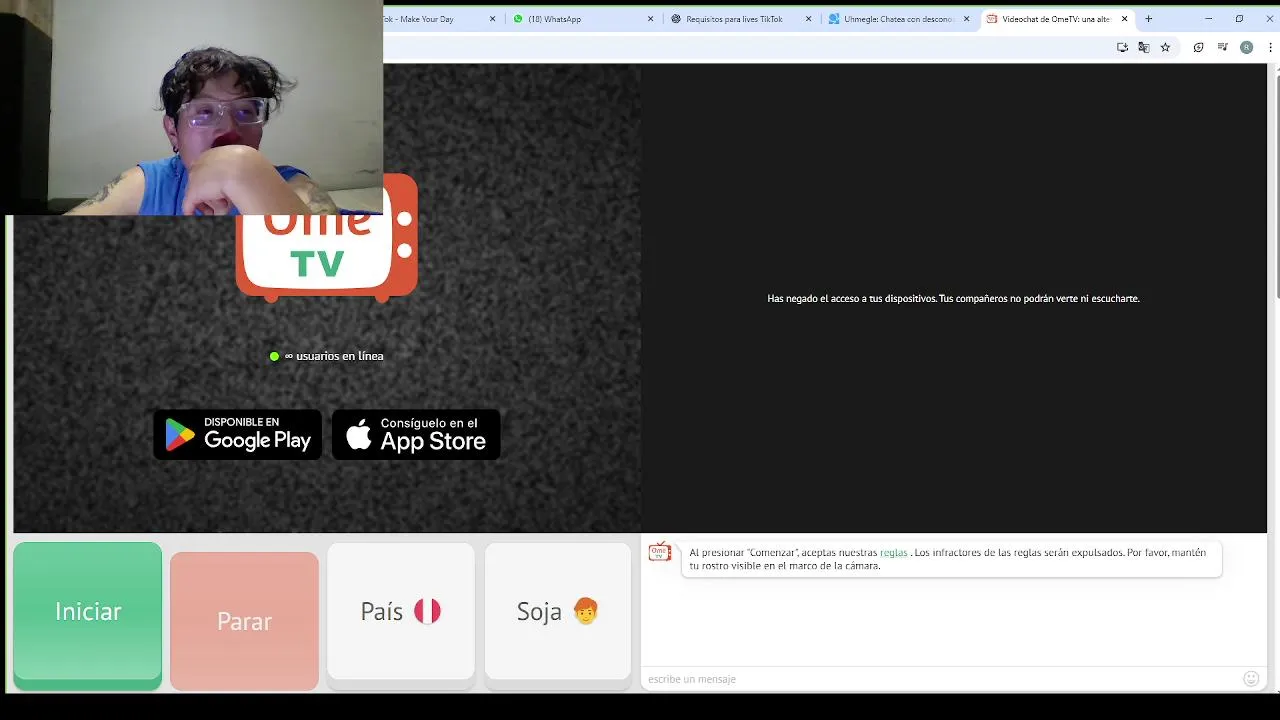
Task: Open the browser extensions icon
Action: (1198, 47)
